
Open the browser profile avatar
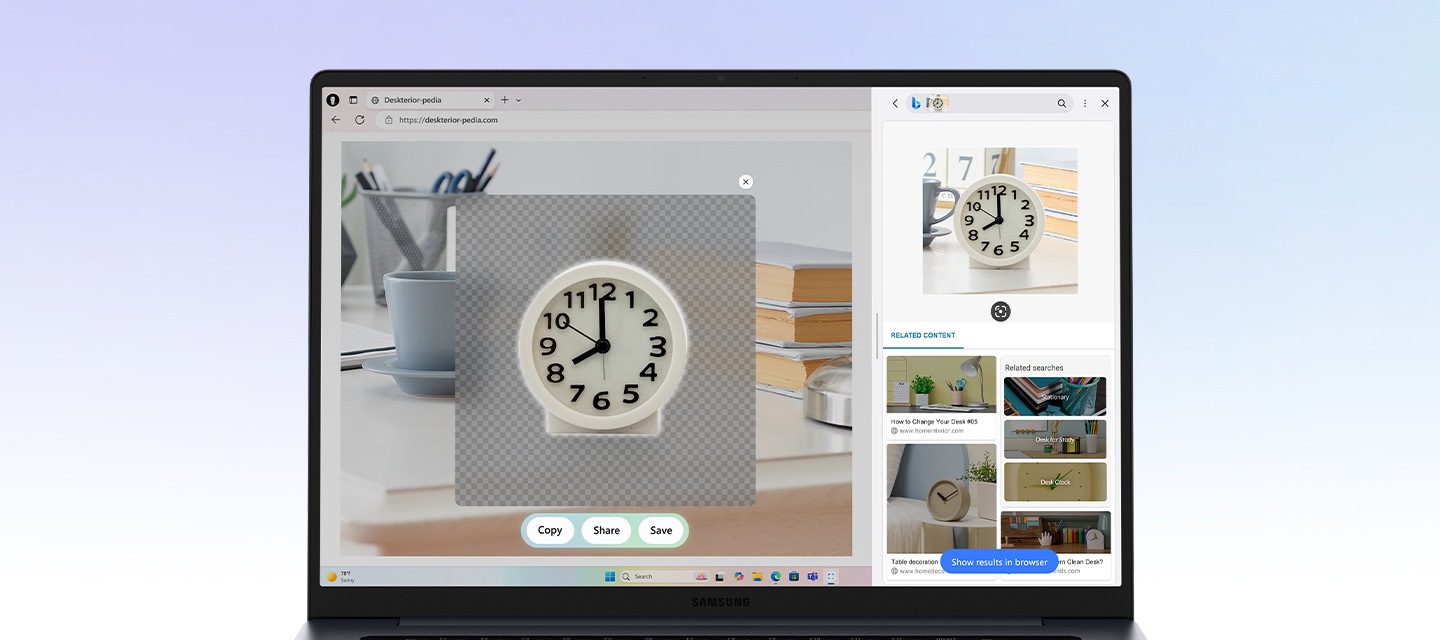click(x=333, y=100)
